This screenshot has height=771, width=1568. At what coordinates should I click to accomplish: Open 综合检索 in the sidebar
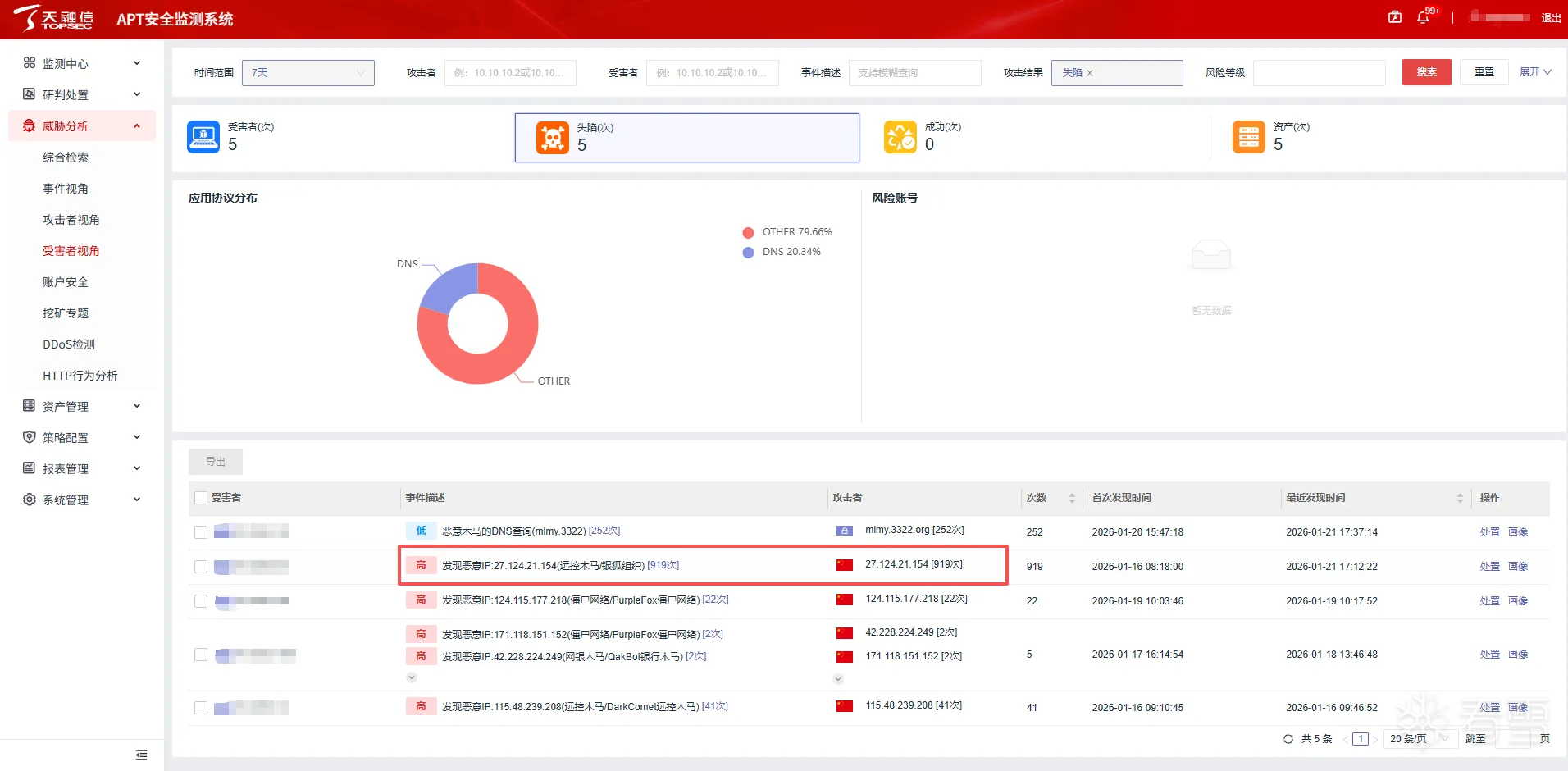pyautogui.click(x=66, y=157)
